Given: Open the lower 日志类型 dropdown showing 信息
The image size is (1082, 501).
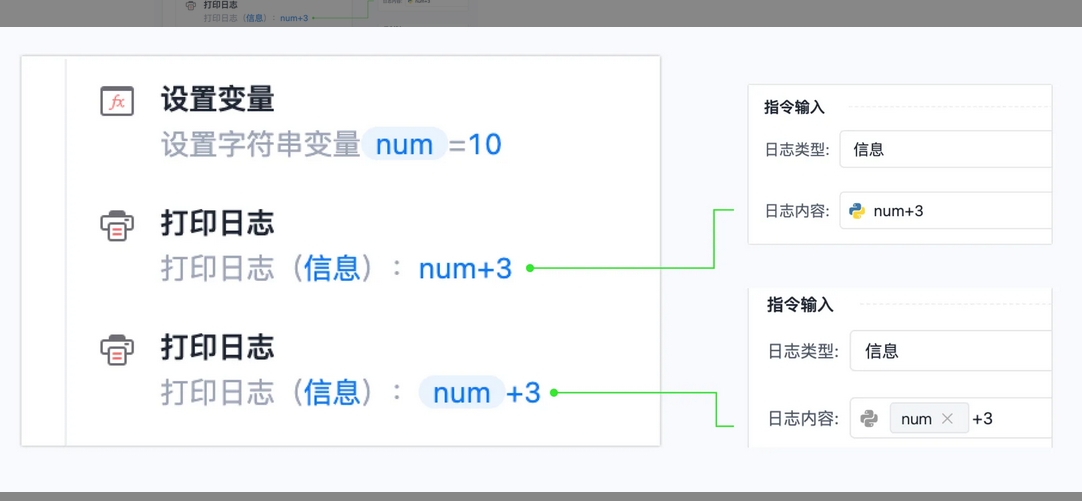Looking at the screenshot, I should coord(950,351).
